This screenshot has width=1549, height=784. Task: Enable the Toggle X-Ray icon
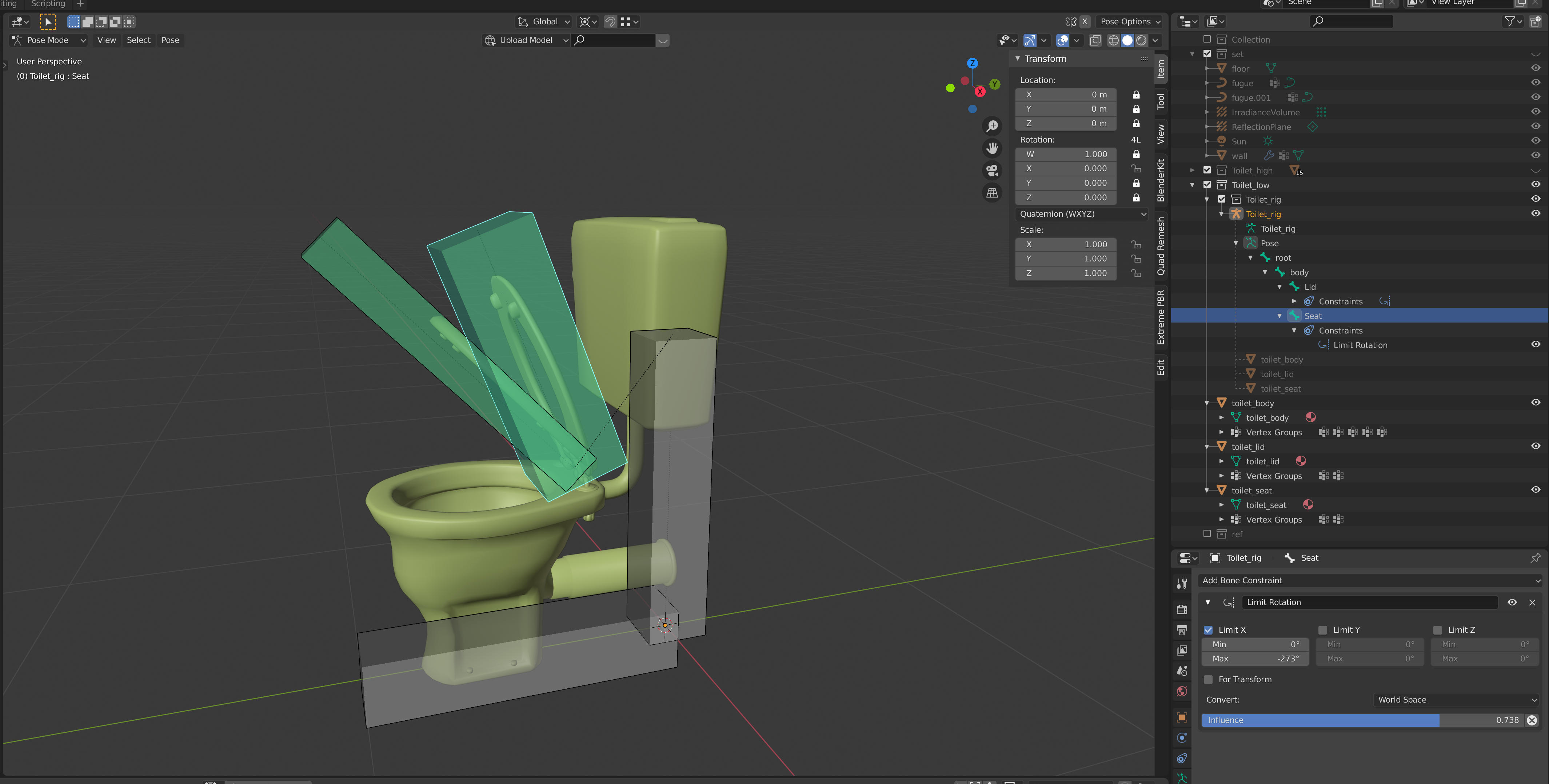coord(1095,40)
